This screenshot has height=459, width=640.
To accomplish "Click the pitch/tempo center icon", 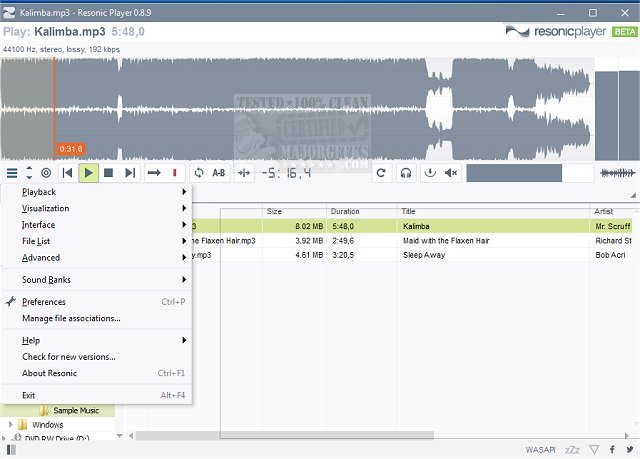I will click(x=244, y=173).
